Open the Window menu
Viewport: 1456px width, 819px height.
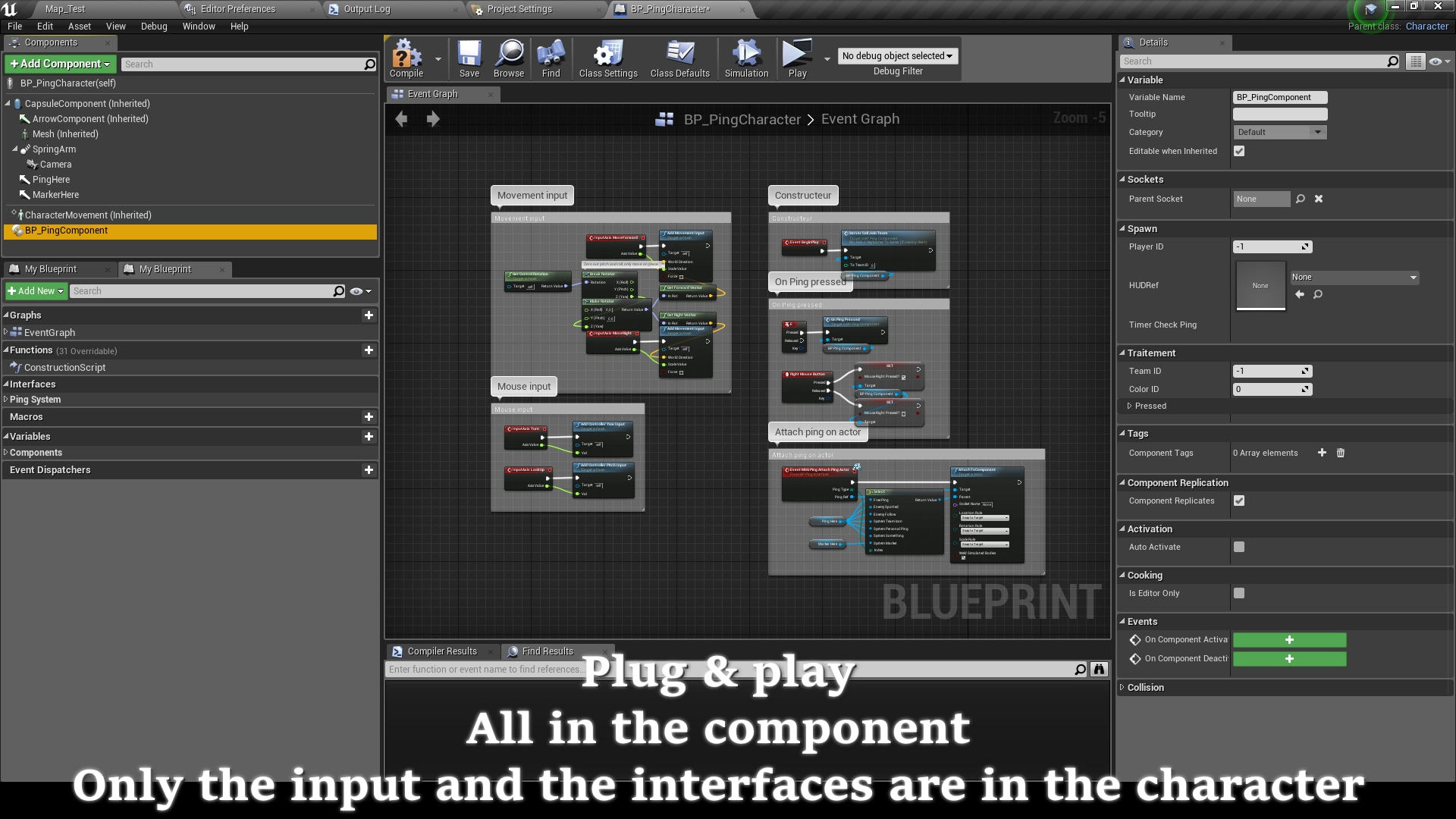[x=199, y=26]
